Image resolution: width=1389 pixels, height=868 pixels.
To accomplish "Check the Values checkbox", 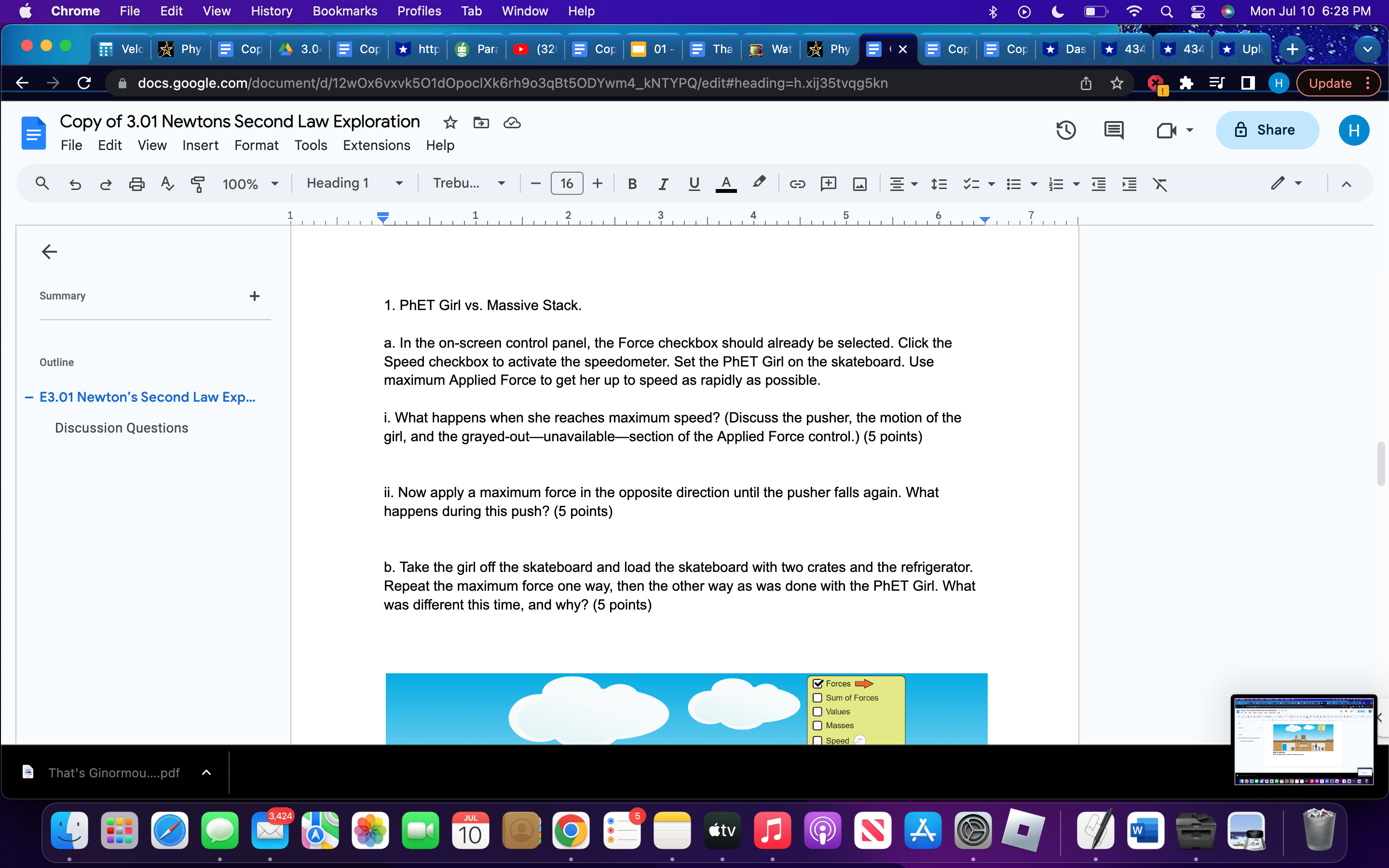I will pos(818,711).
